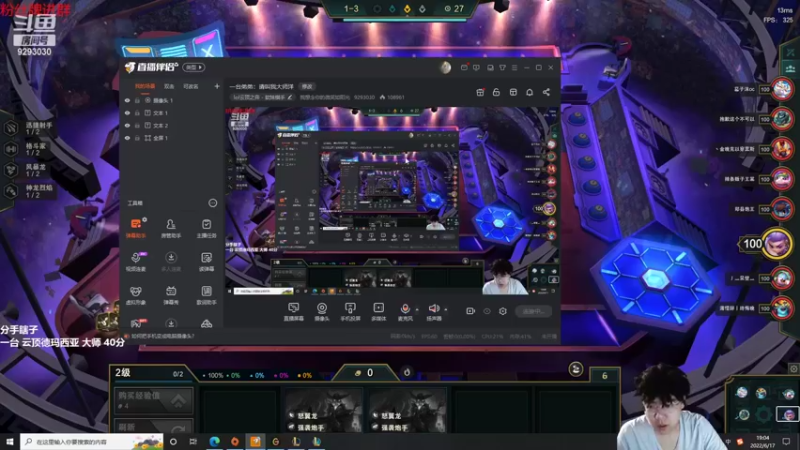Hide the 摄像头 1 source
This screenshot has height=450, width=800.
coord(127,101)
